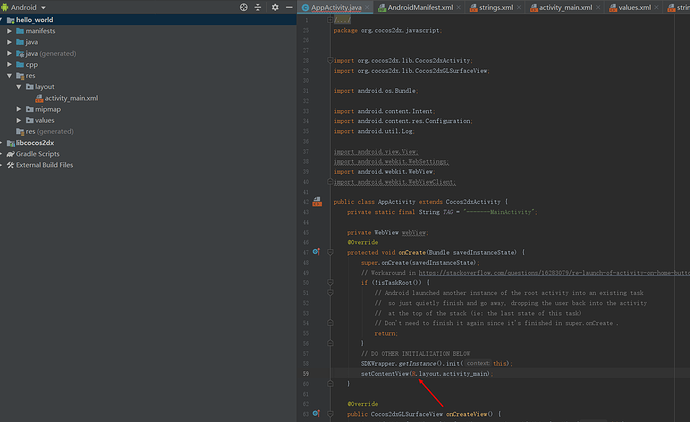The height and width of the screenshot is (422, 690).
Task: Click the class gutter icon beside AppActivity declaration
Action: pos(316,201)
